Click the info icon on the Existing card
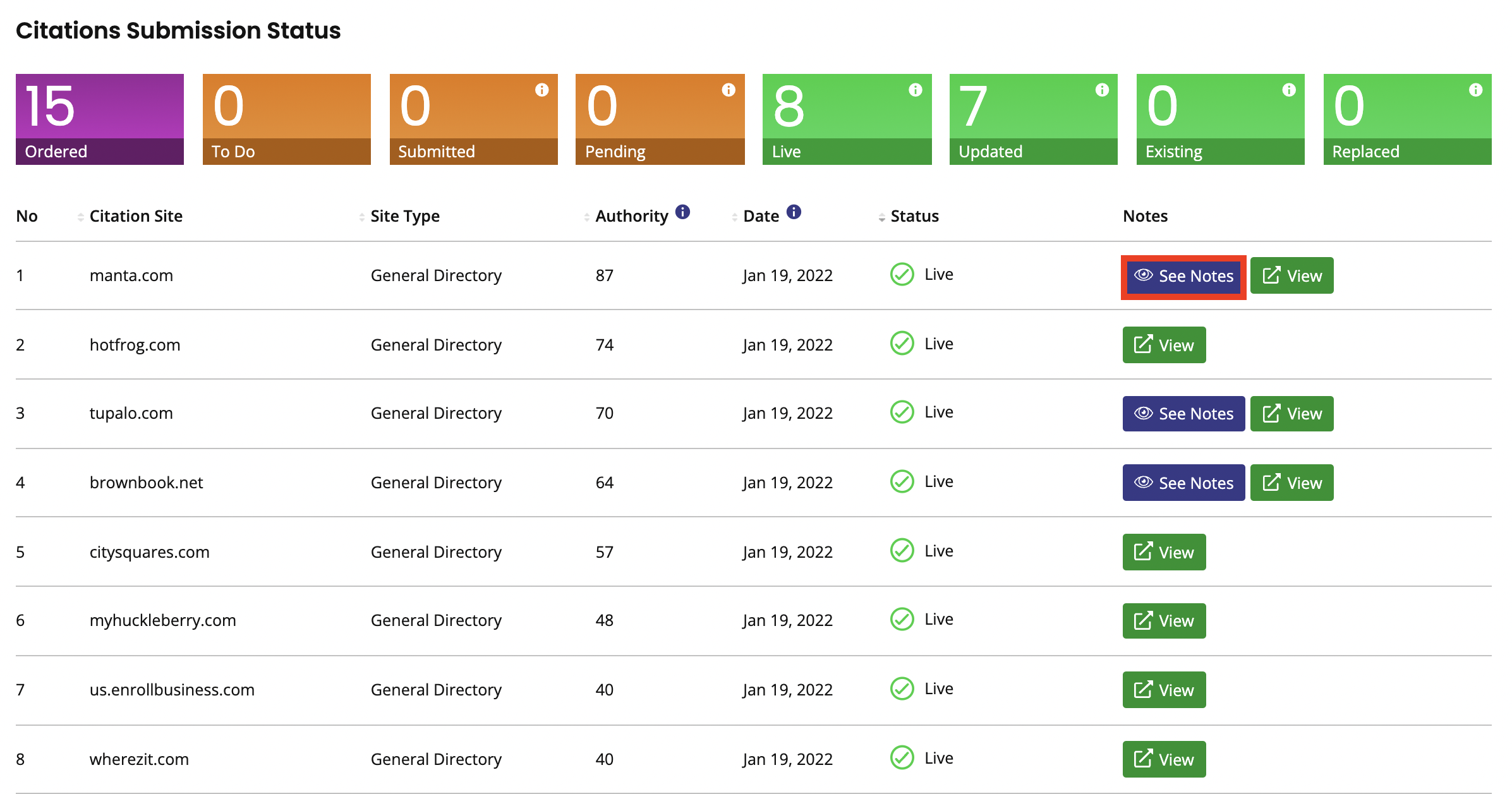 (1289, 90)
